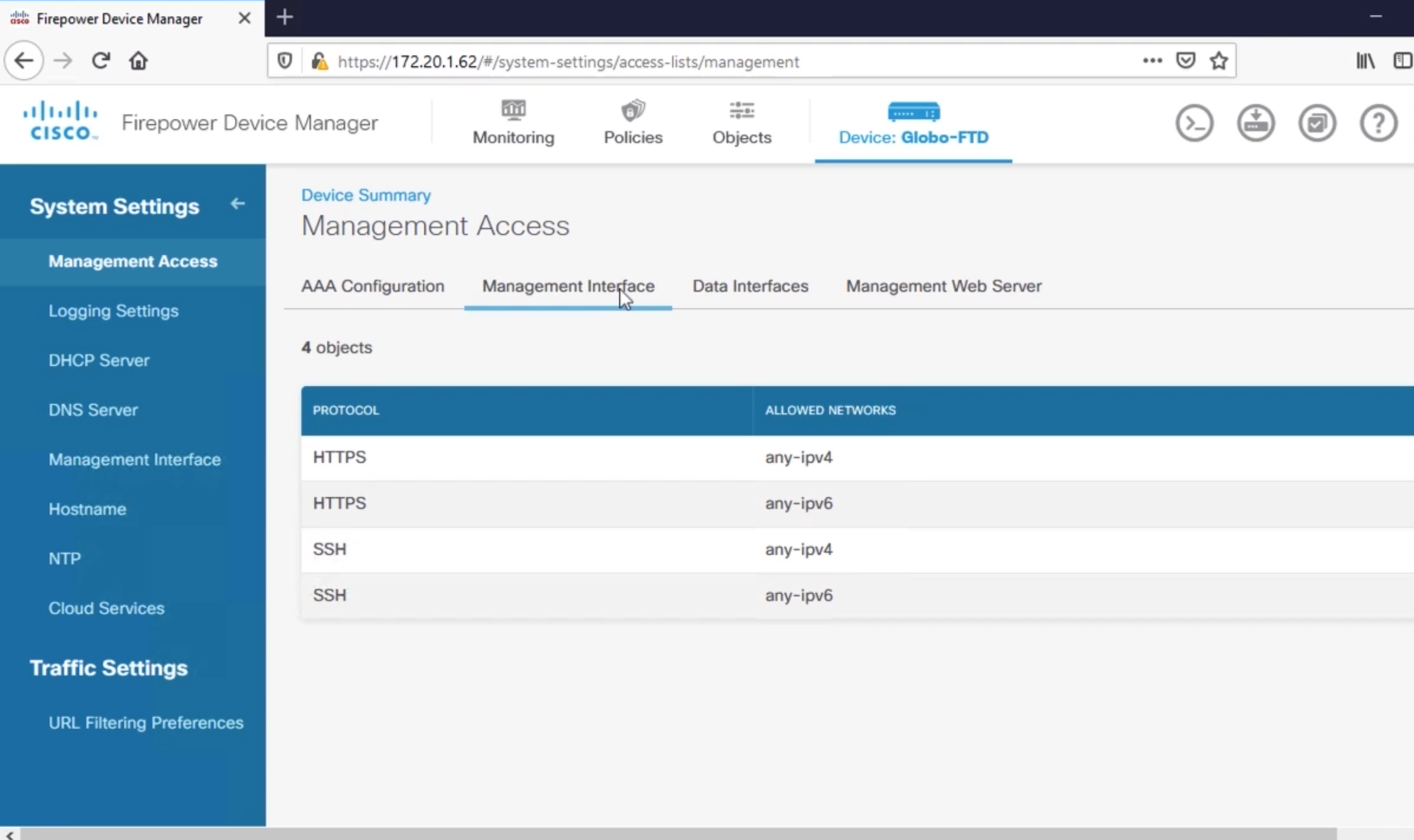Open Device: Globo-FTD menu

[x=913, y=123]
